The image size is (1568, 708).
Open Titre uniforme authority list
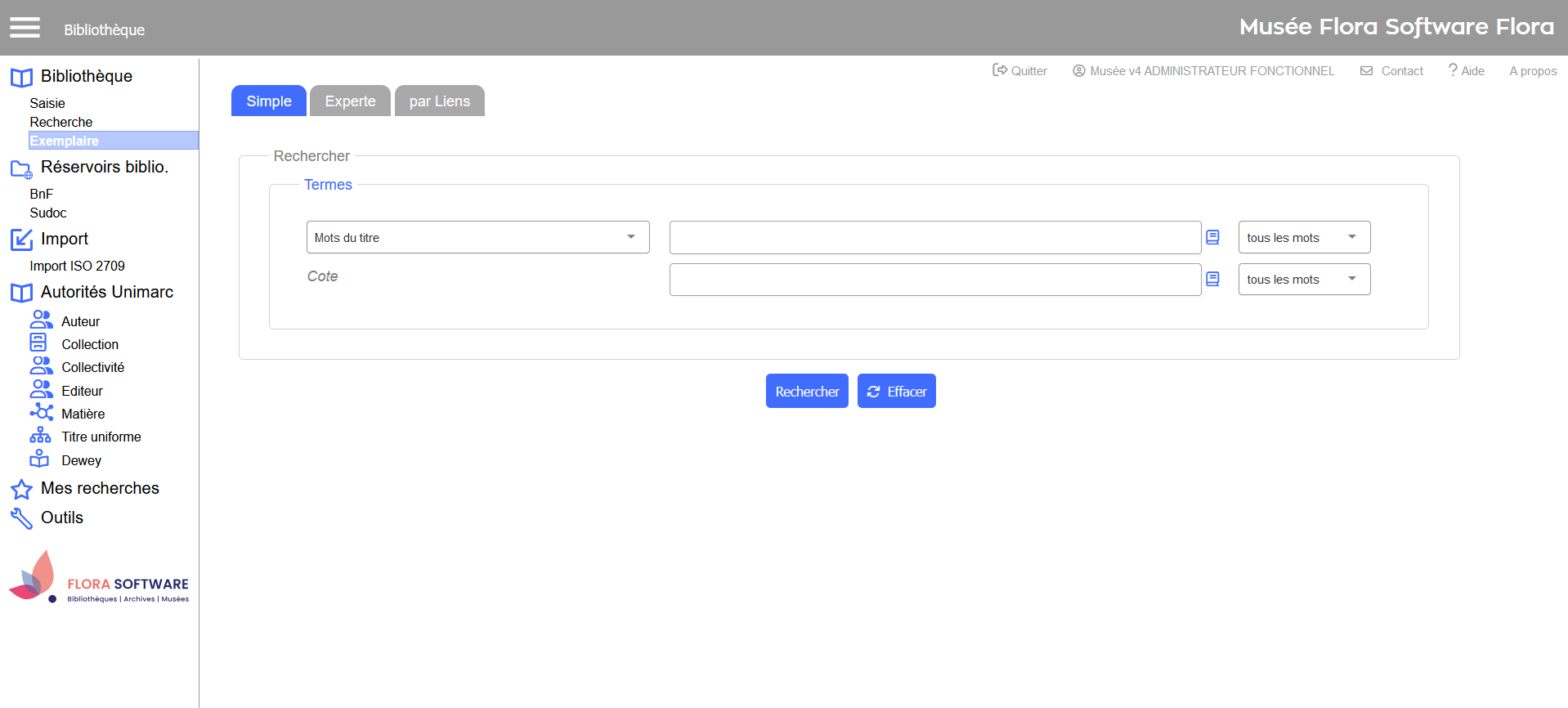click(101, 437)
